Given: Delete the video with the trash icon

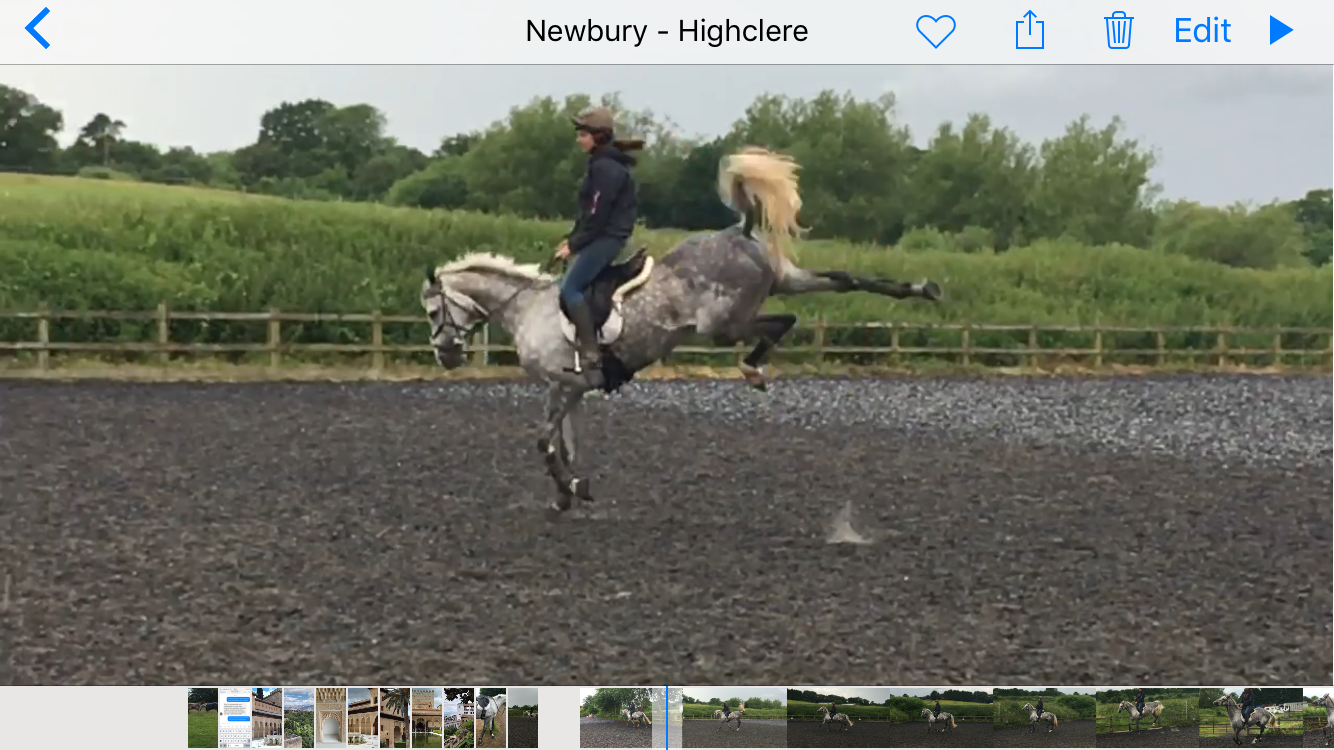Looking at the screenshot, I should tap(1118, 30).
